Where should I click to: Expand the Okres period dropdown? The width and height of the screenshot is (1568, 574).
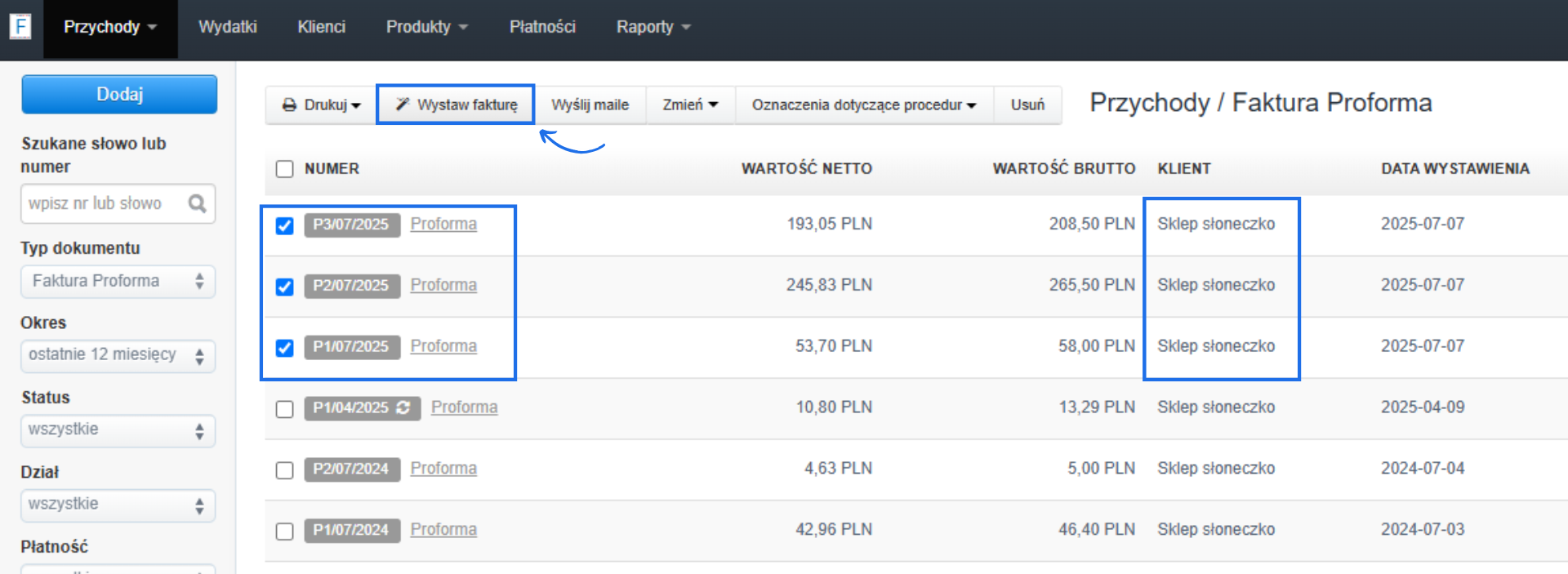pyautogui.click(x=118, y=356)
